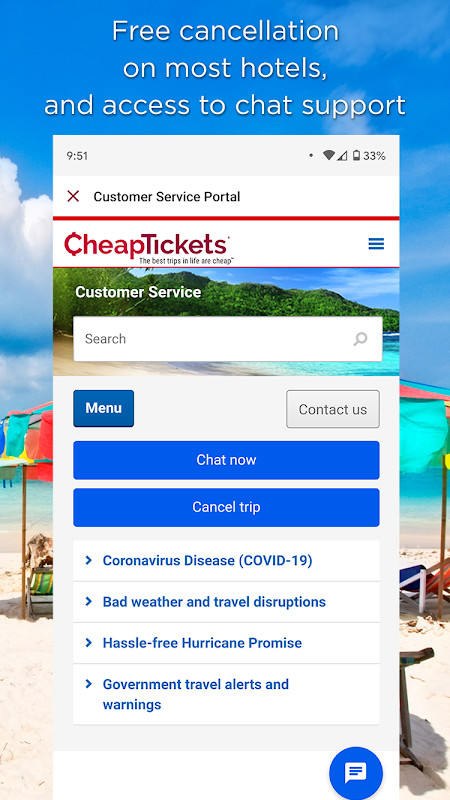Viewport: 450px width, 800px height.
Task: Open the floating chat bubble icon
Action: click(356, 772)
